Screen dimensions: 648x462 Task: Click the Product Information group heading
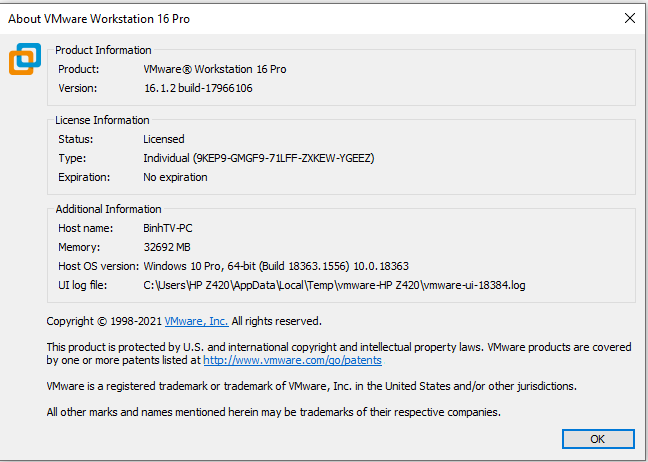[103, 50]
